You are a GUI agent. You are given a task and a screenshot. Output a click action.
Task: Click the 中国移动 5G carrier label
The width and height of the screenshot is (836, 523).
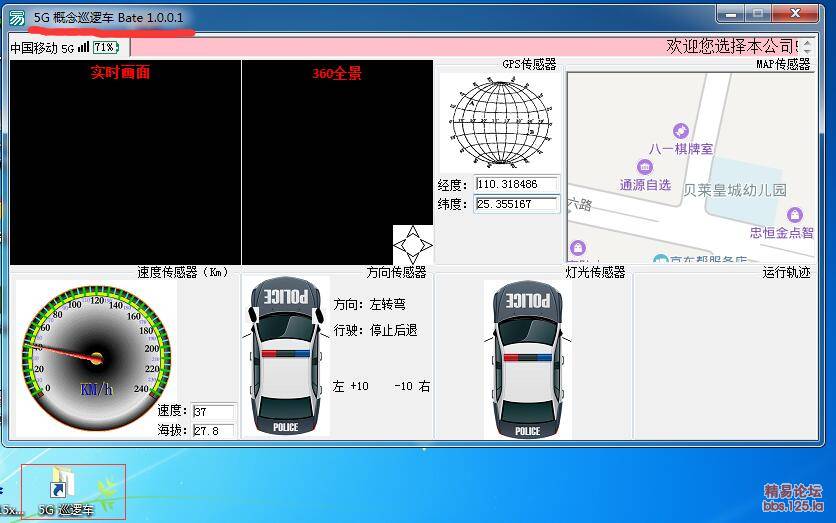(x=42, y=48)
